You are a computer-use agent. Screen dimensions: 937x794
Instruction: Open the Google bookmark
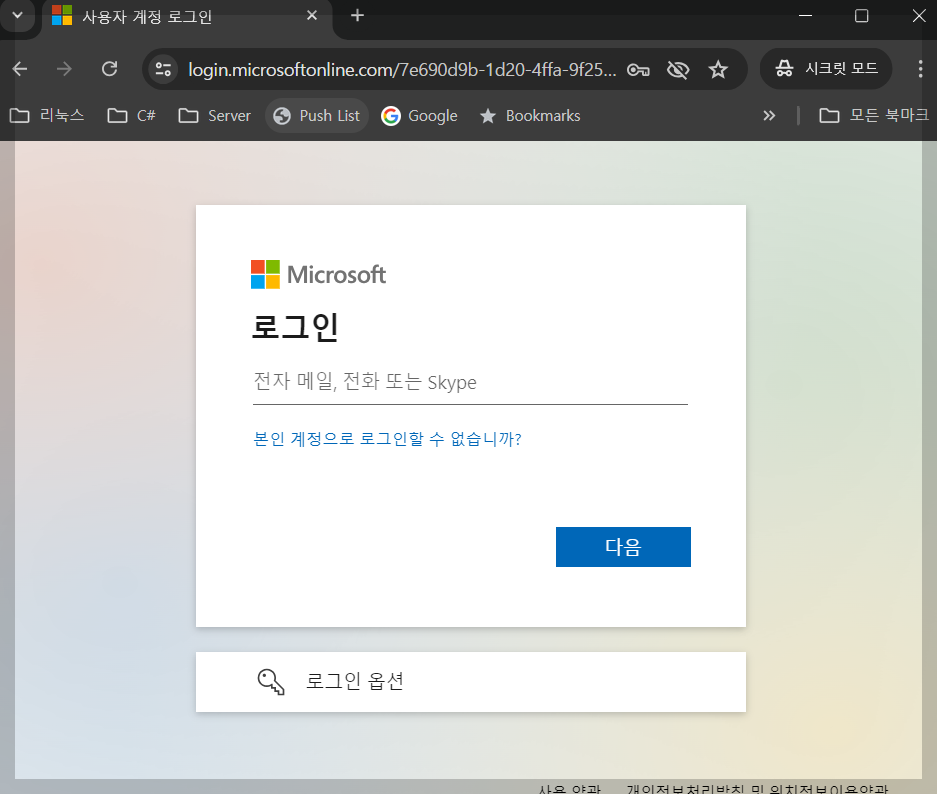[419, 115]
